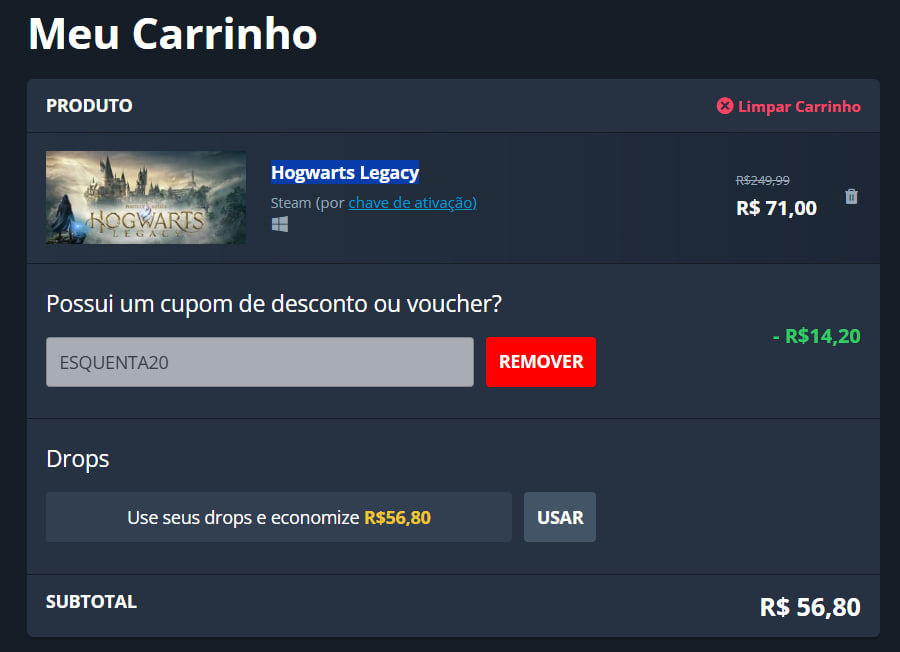Click the Limpar Carrinho text link
This screenshot has height=652, width=900.
point(799,107)
